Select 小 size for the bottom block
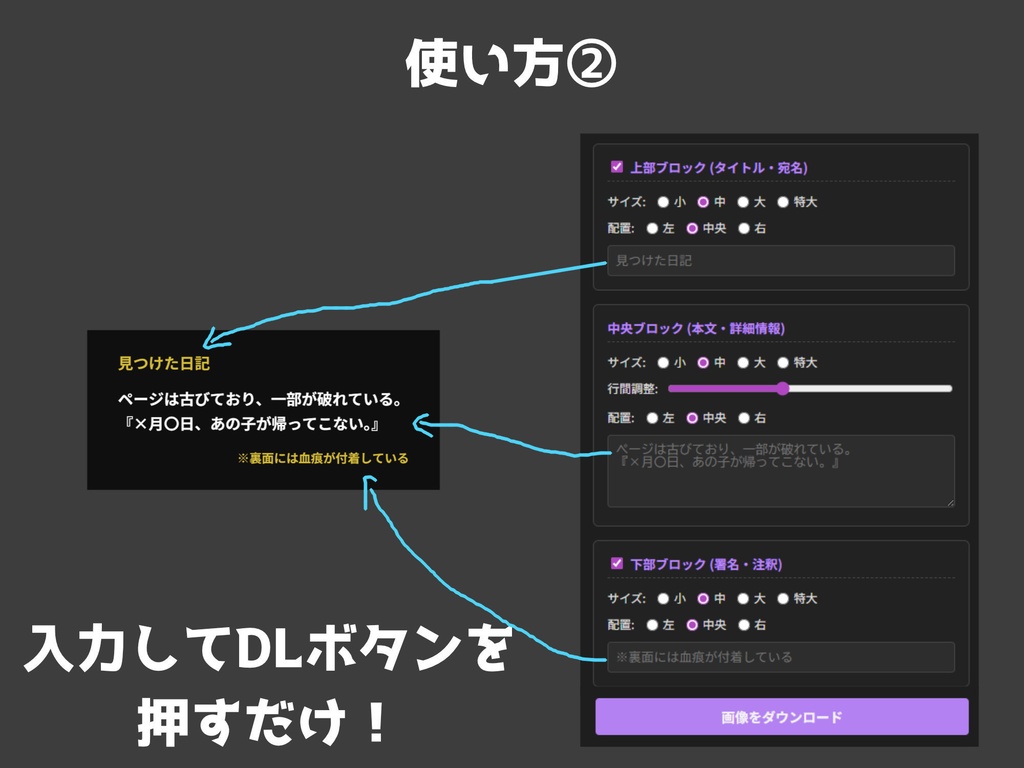This screenshot has width=1024, height=768. (x=662, y=598)
